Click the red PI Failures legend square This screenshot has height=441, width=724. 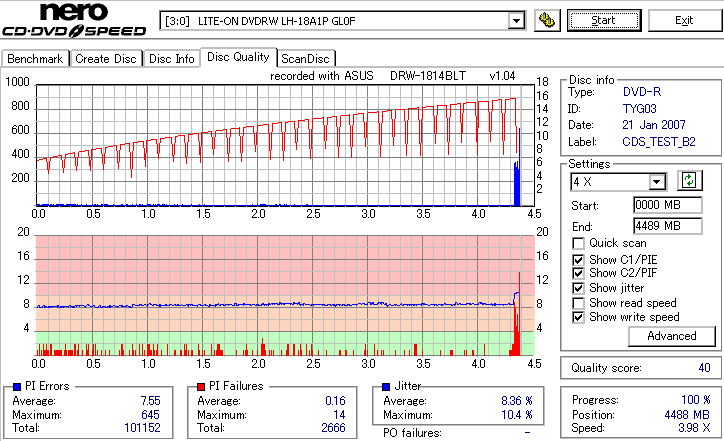point(201,387)
